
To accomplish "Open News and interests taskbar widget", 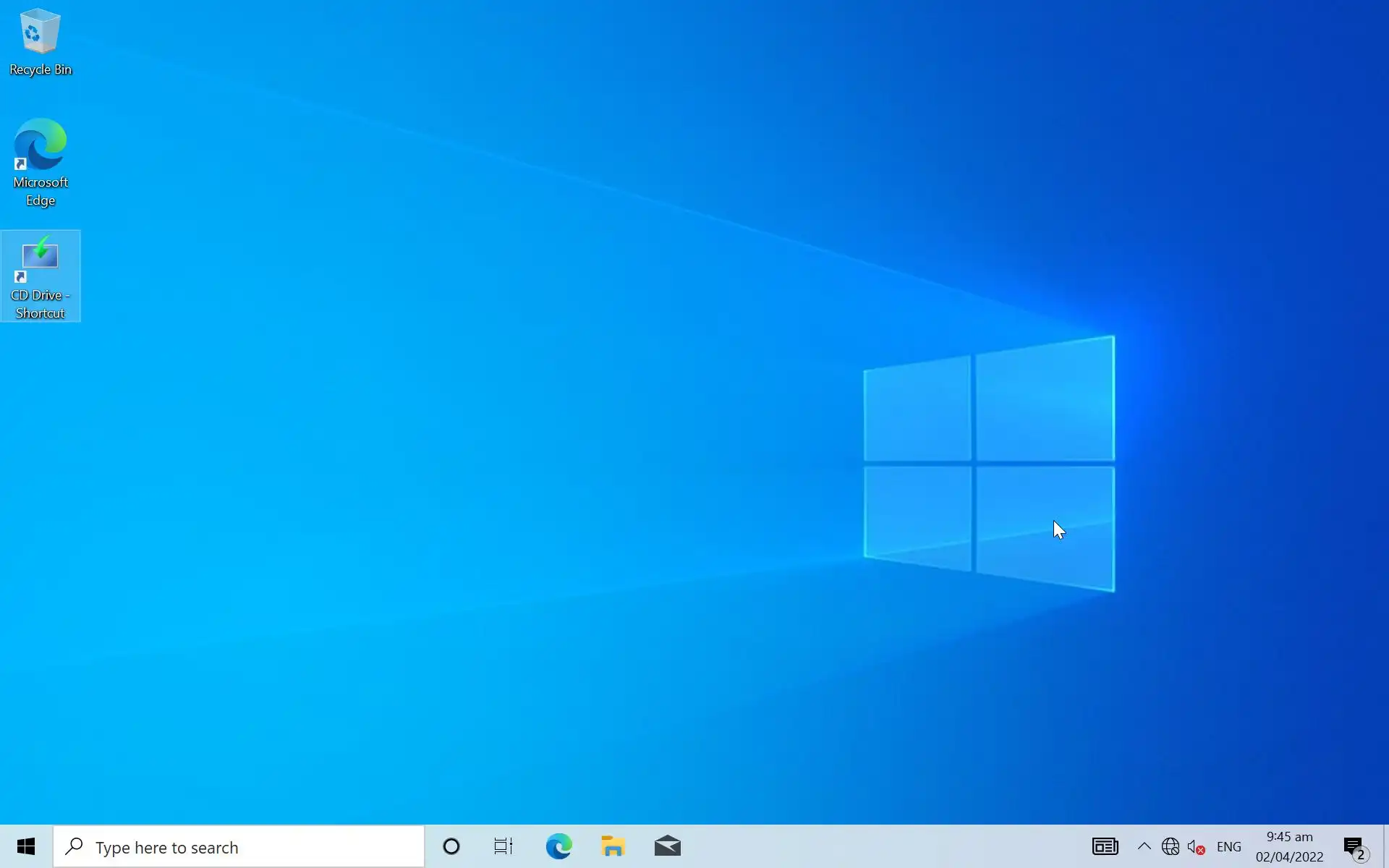I will click(1105, 846).
